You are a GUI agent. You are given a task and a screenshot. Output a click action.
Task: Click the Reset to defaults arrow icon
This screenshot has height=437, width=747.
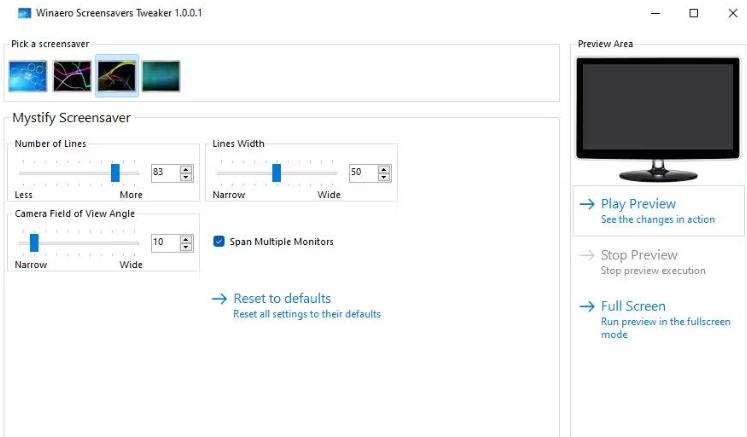tap(219, 299)
